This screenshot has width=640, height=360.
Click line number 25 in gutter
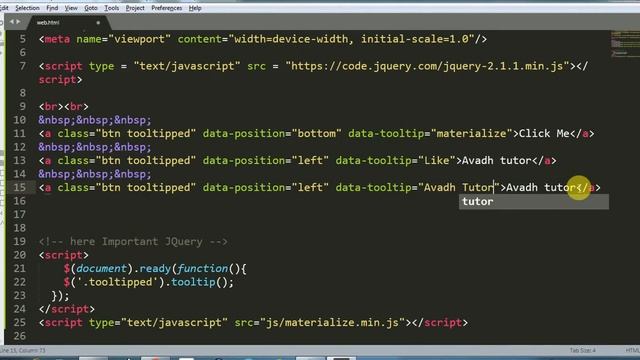[x=20, y=322]
